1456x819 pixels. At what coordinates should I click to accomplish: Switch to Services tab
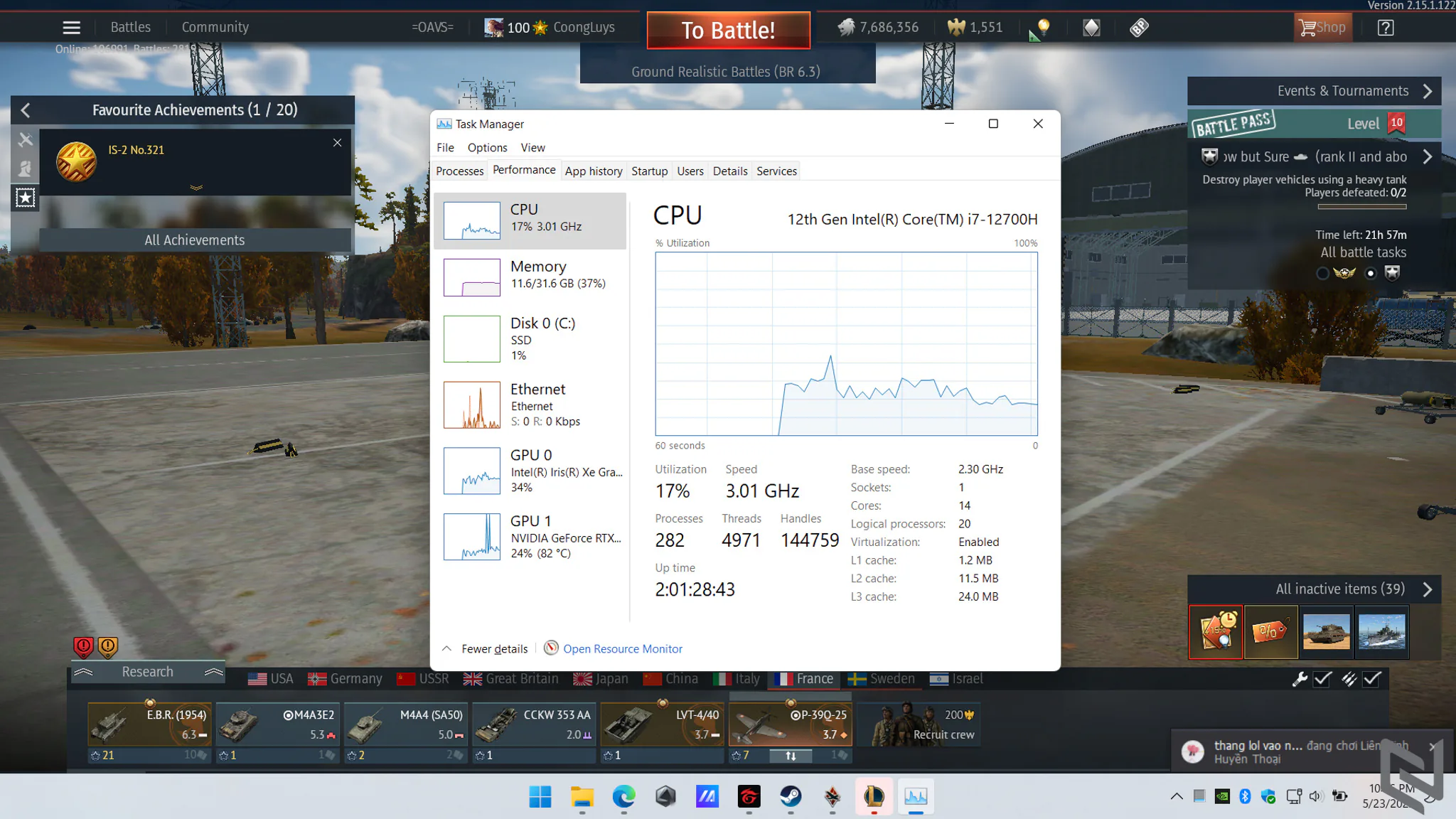pos(776,171)
